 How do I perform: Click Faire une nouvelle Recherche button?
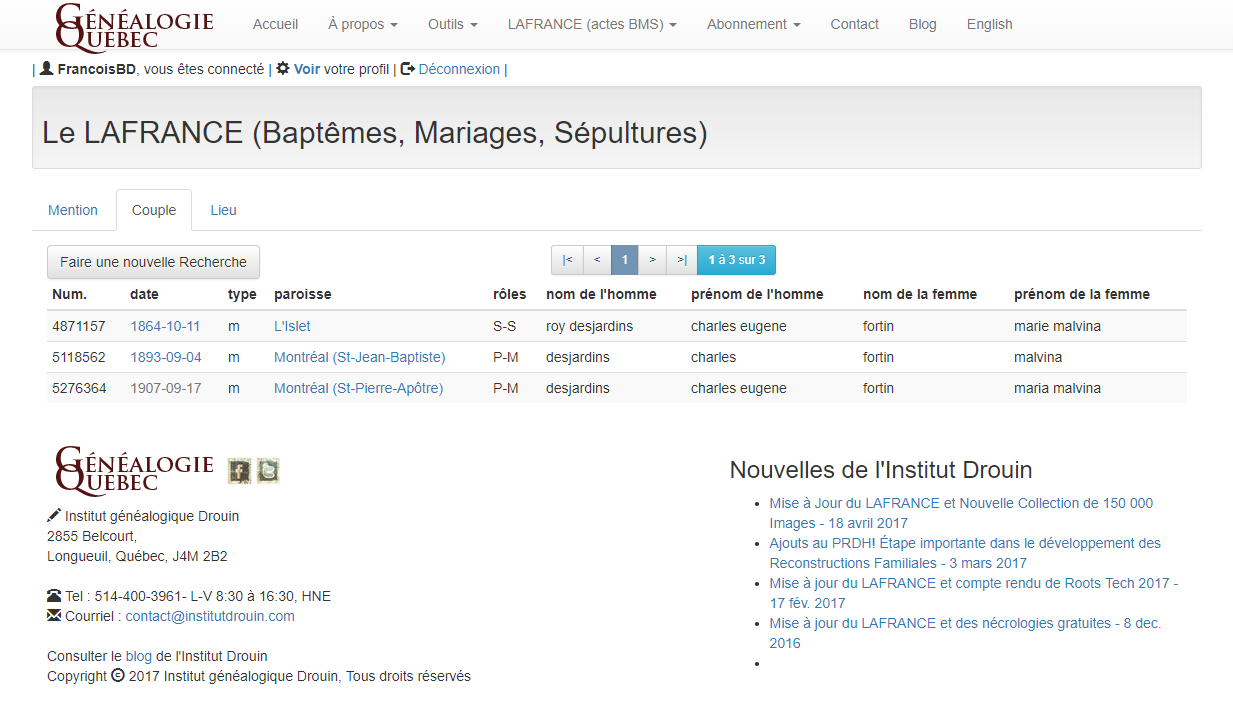click(x=154, y=262)
